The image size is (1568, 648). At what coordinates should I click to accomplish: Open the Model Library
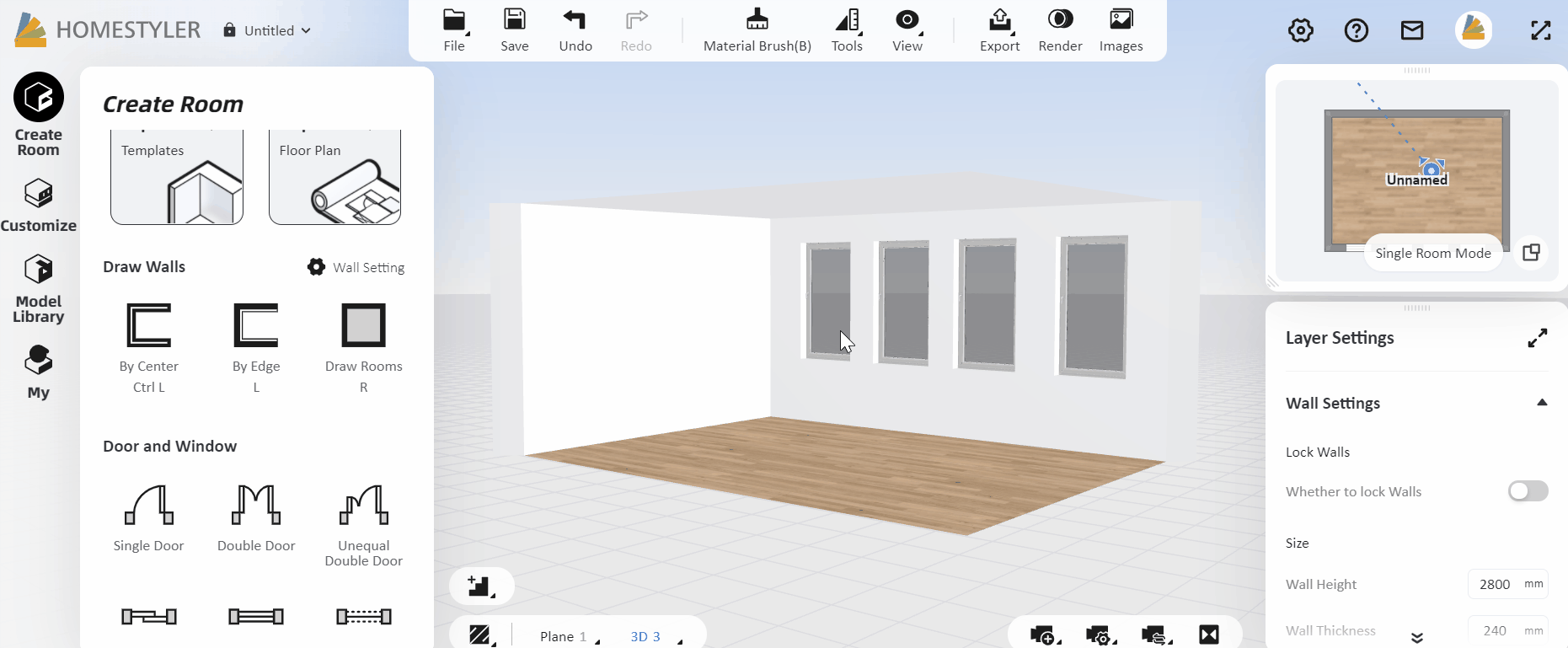click(x=38, y=288)
